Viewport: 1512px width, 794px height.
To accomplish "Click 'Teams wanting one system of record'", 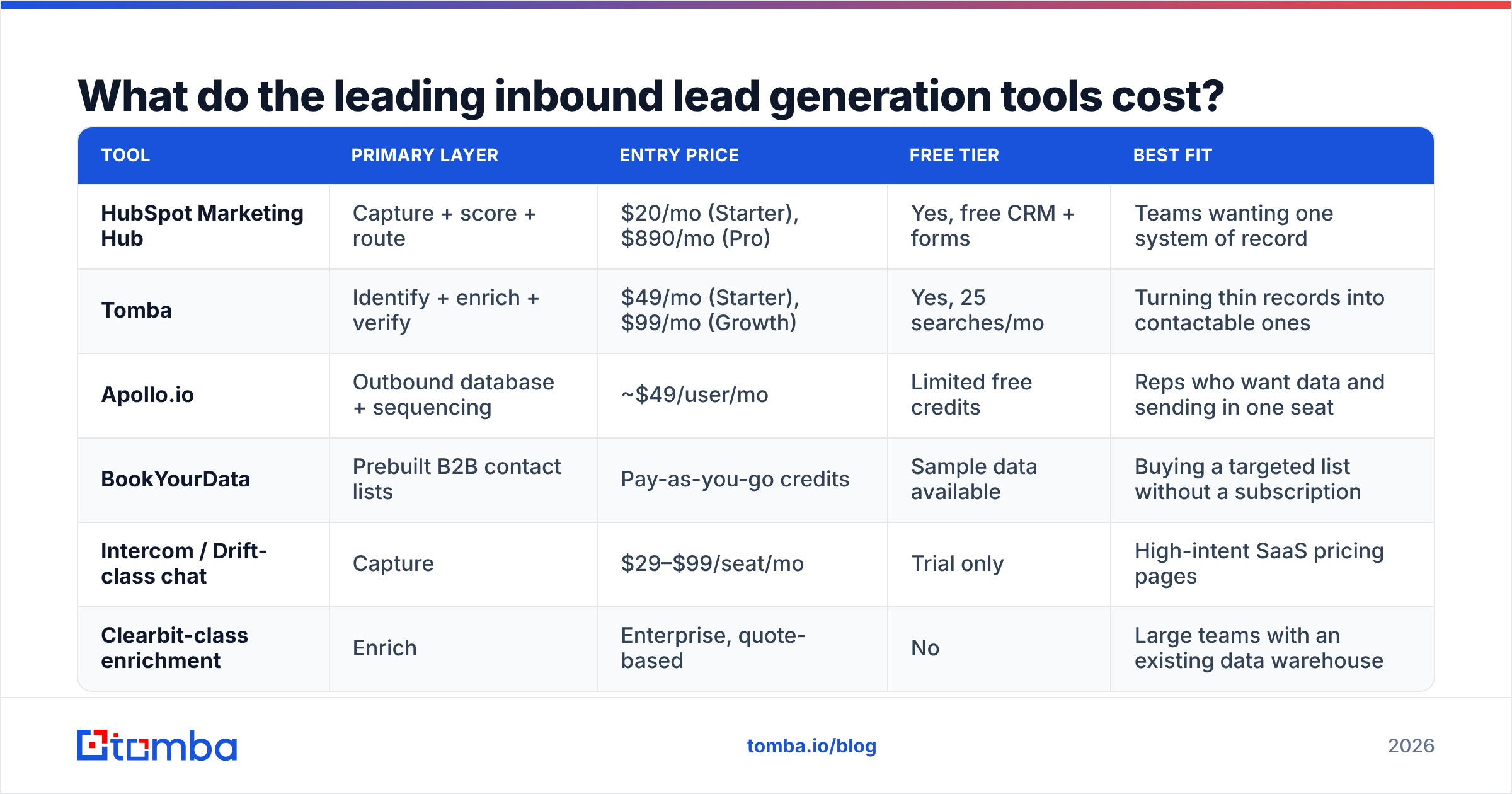I will 1273,226.
